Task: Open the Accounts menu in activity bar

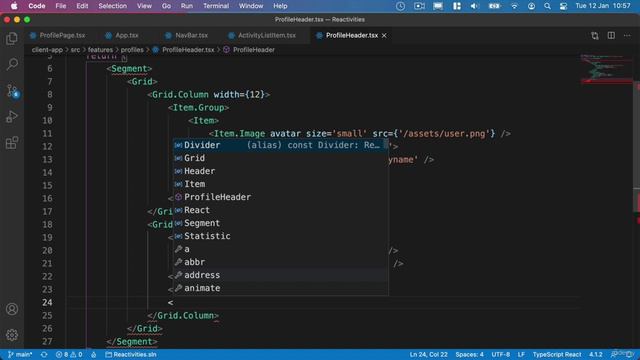Action: pyautogui.click(x=12, y=309)
